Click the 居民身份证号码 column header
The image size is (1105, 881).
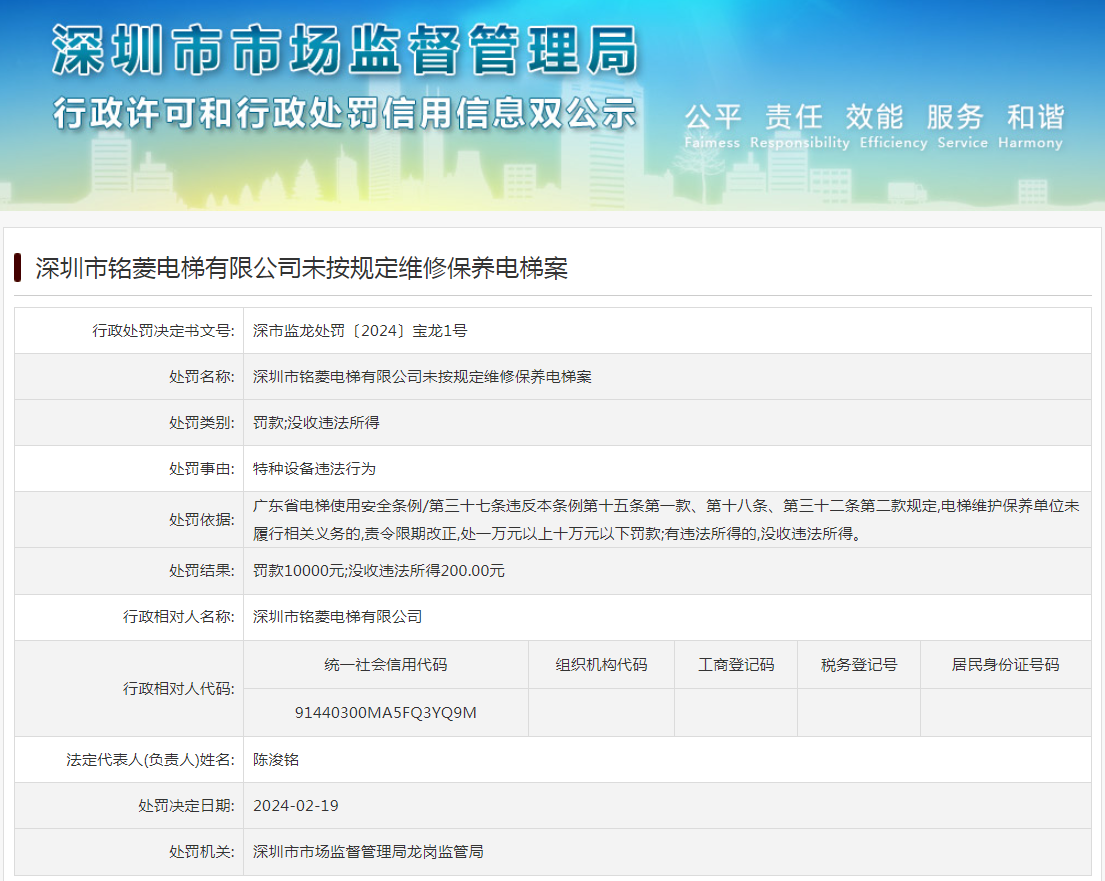(1005, 665)
